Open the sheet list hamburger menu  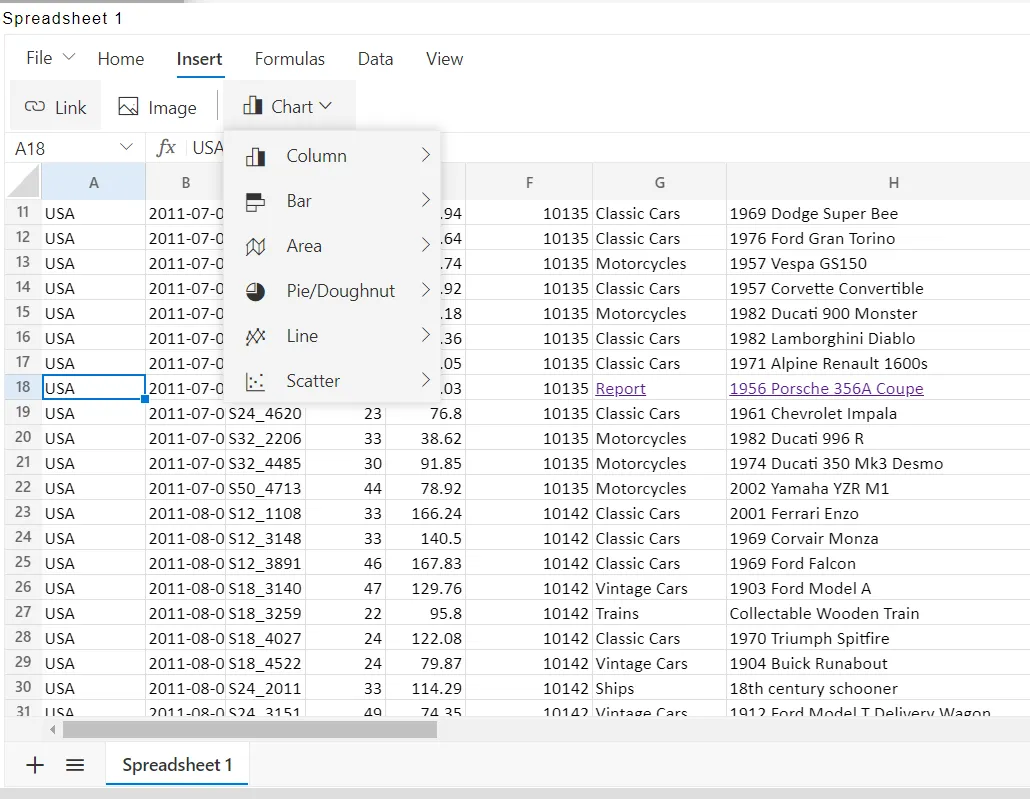click(x=75, y=764)
